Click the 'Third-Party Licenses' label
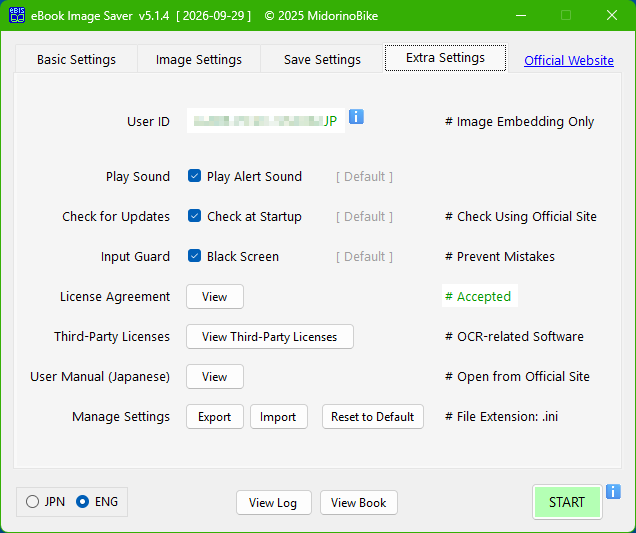Image resolution: width=636 pixels, height=533 pixels. pyautogui.click(x=112, y=336)
